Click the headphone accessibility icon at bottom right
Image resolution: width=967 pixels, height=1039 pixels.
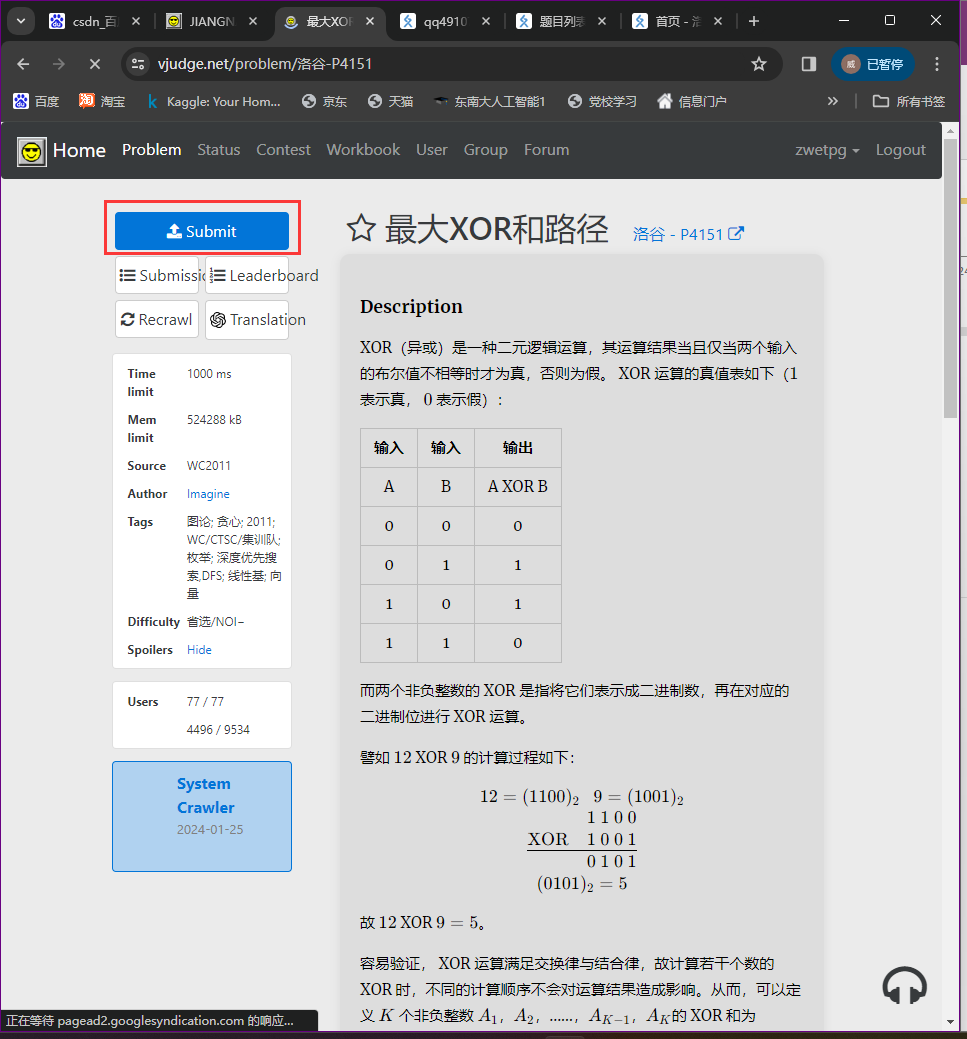pos(904,985)
